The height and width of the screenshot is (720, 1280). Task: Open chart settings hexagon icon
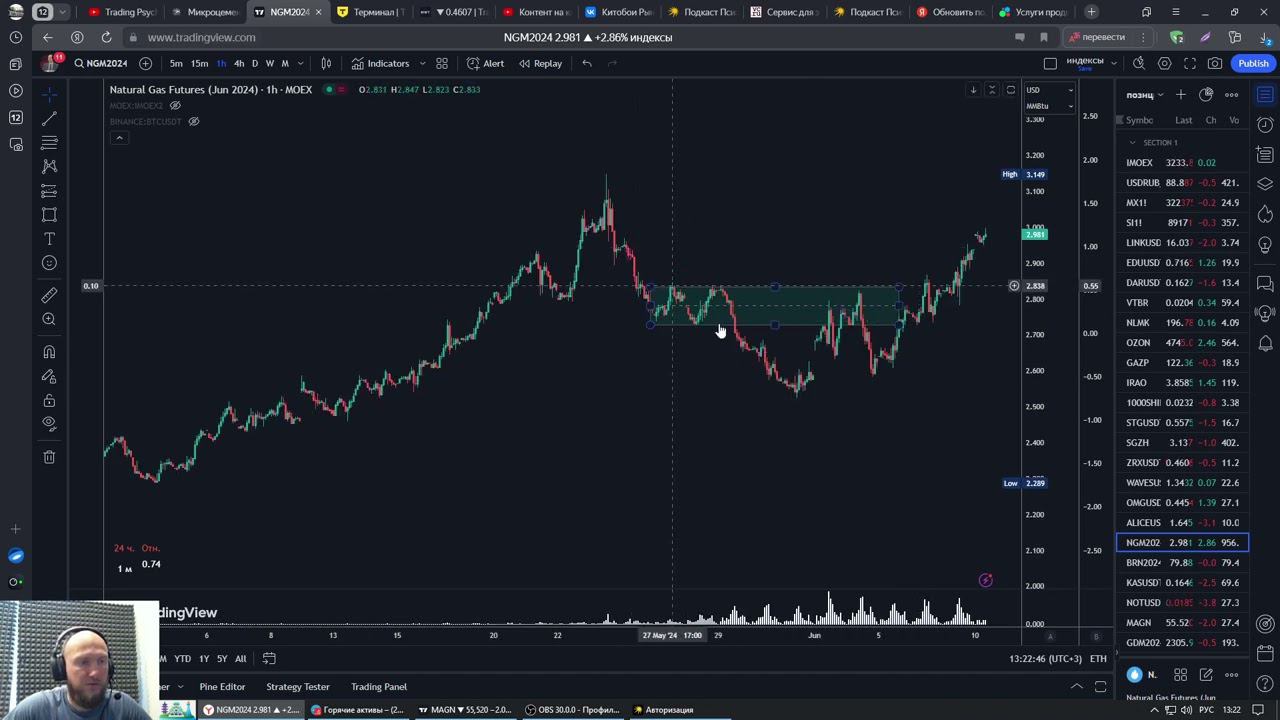coord(1164,63)
